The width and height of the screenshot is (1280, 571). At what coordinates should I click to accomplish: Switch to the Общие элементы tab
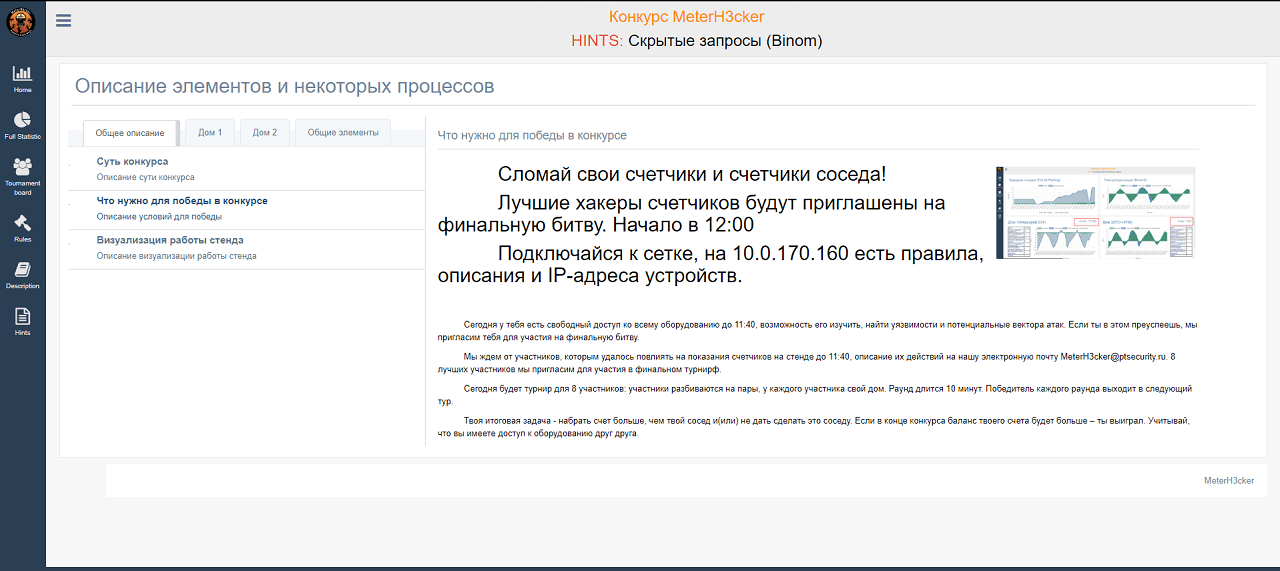(x=343, y=132)
